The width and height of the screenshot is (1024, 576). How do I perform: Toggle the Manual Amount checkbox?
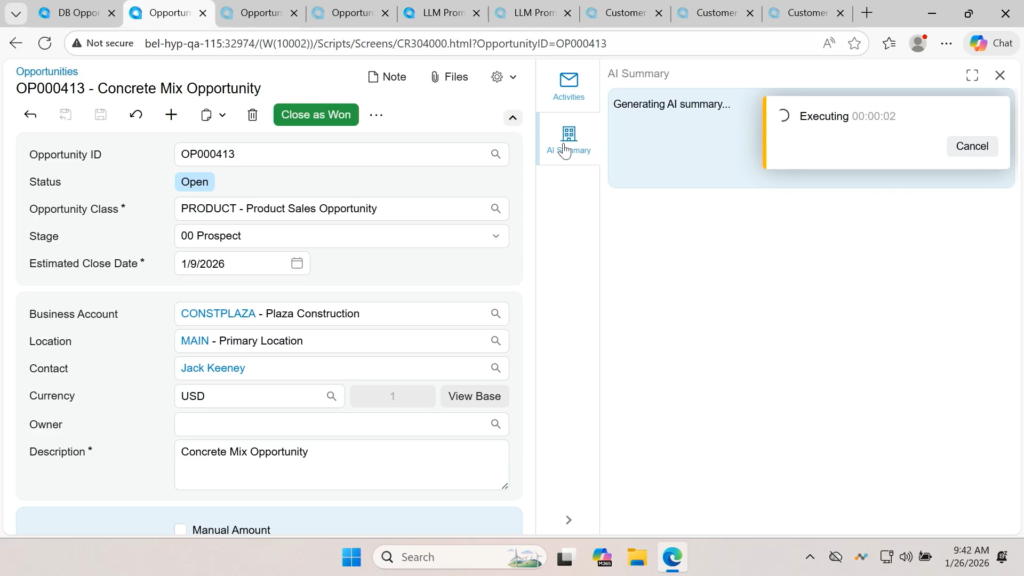tap(181, 530)
